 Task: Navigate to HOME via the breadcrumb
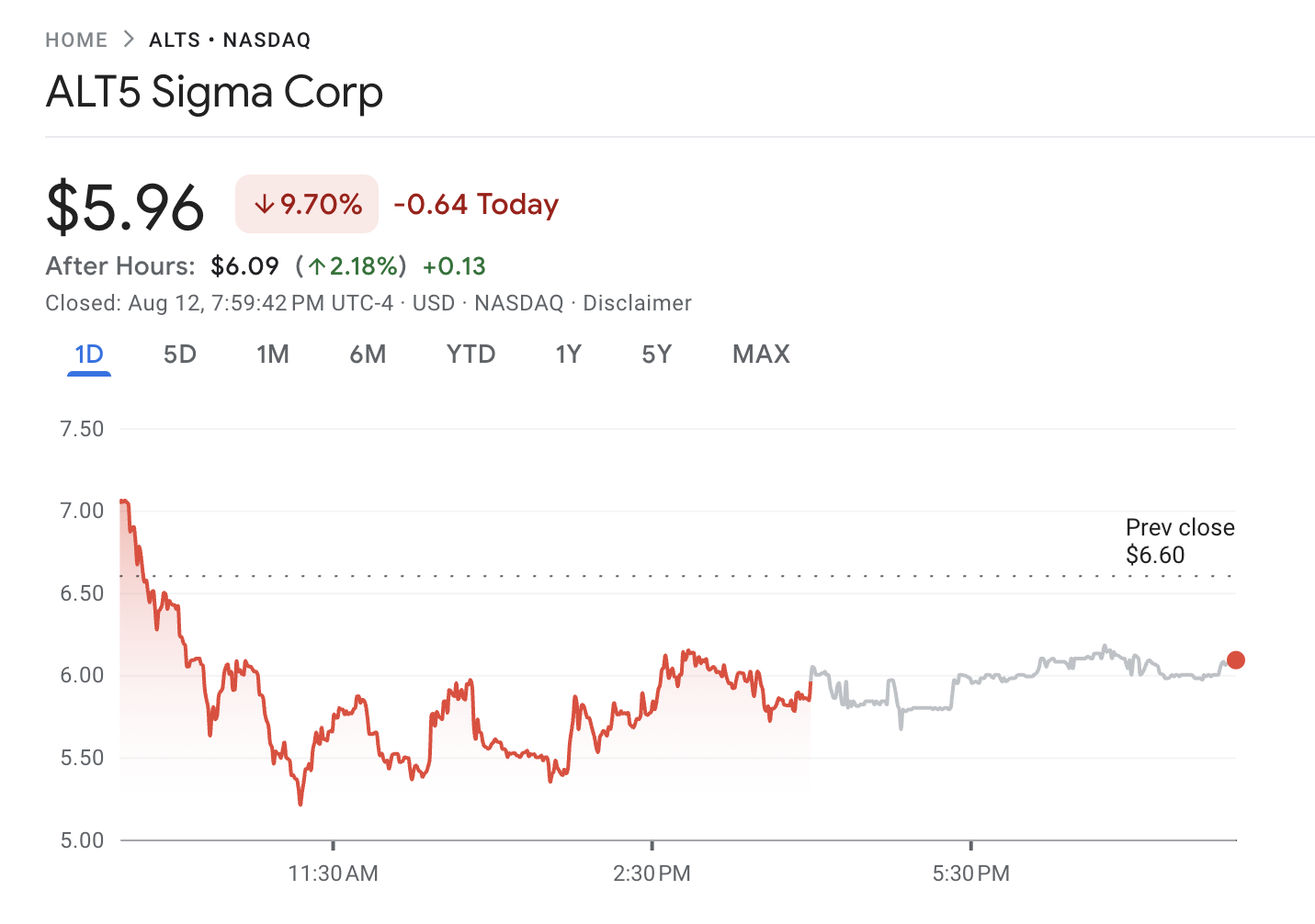[76, 39]
